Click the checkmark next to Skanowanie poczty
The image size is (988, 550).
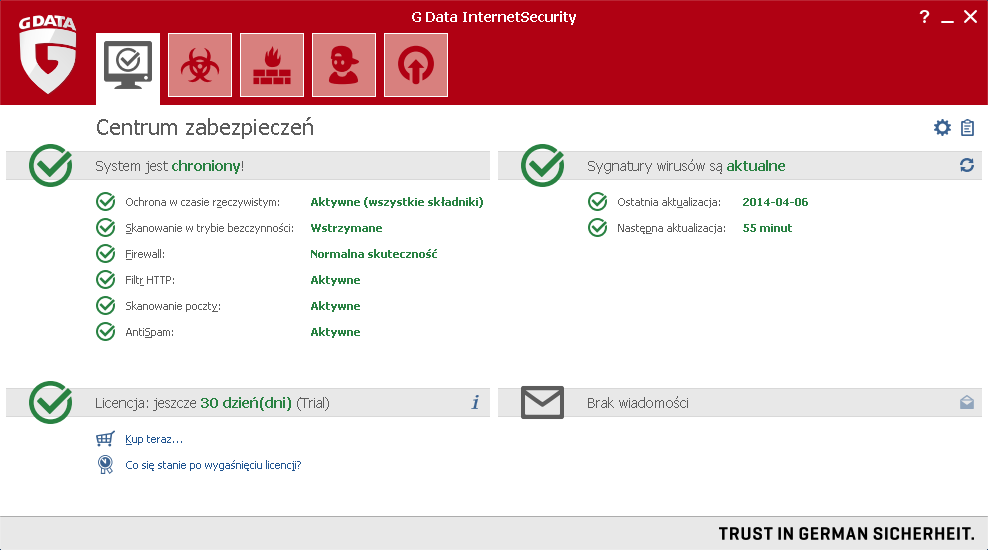[x=105, y=306]
